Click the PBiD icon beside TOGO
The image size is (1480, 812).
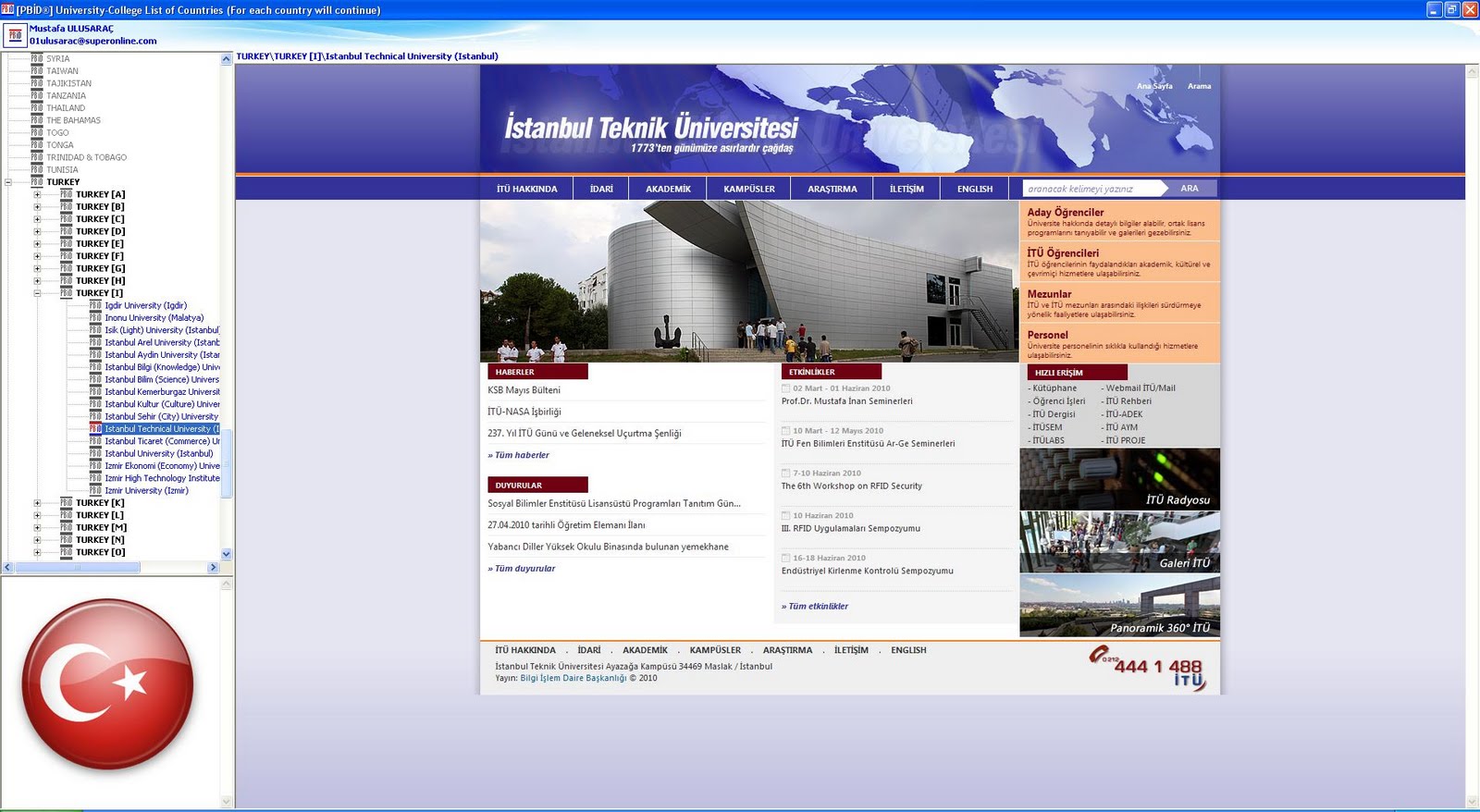(37, 132)
